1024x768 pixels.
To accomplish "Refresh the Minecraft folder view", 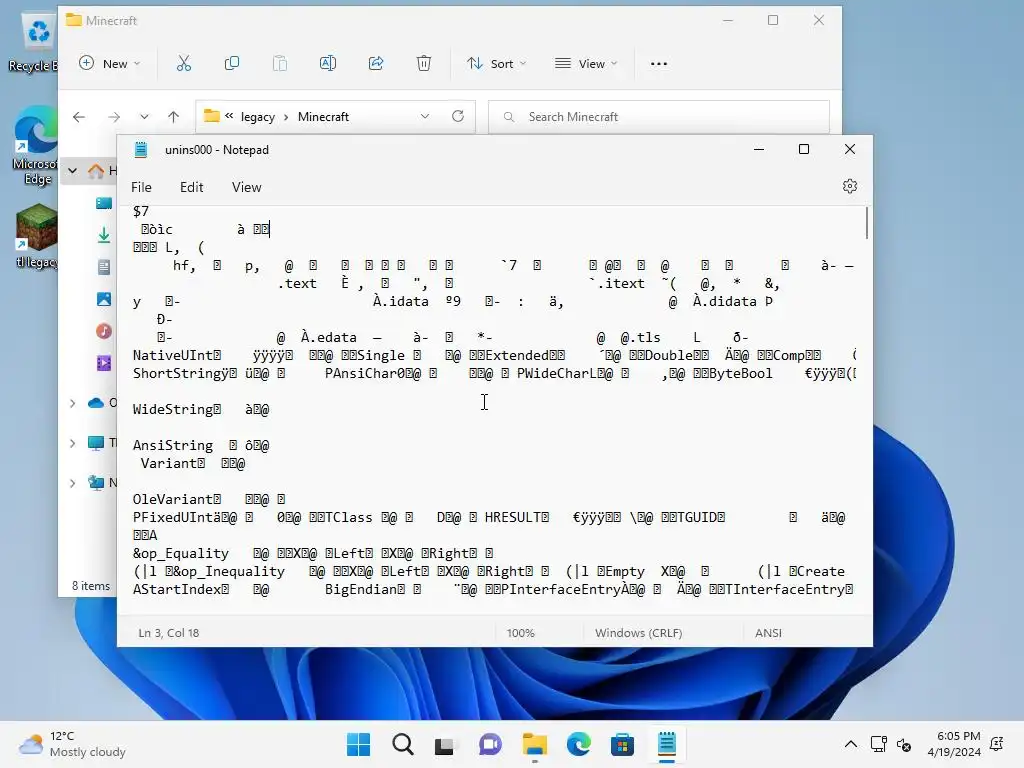I will (458, 116).
